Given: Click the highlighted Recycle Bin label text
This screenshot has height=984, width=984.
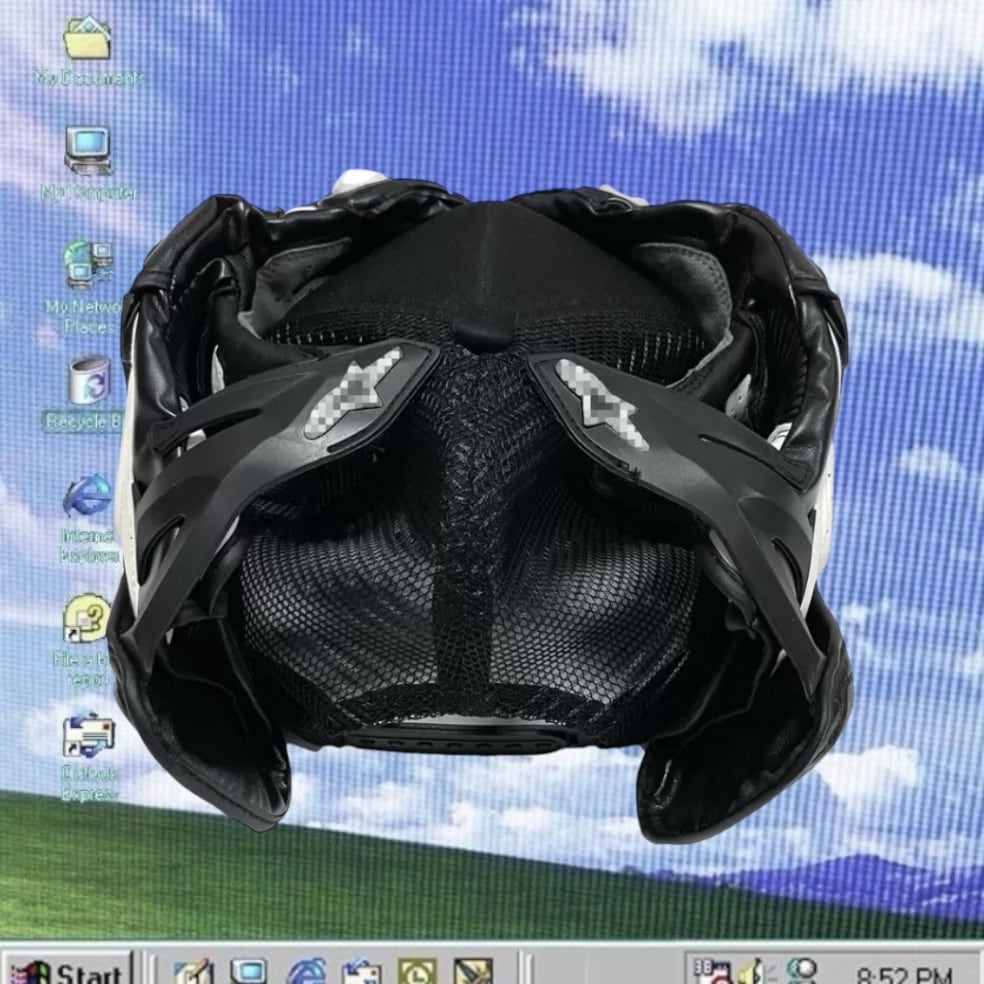Looking at the screenshot, I should pyautogui.click(x=83, y=422).
